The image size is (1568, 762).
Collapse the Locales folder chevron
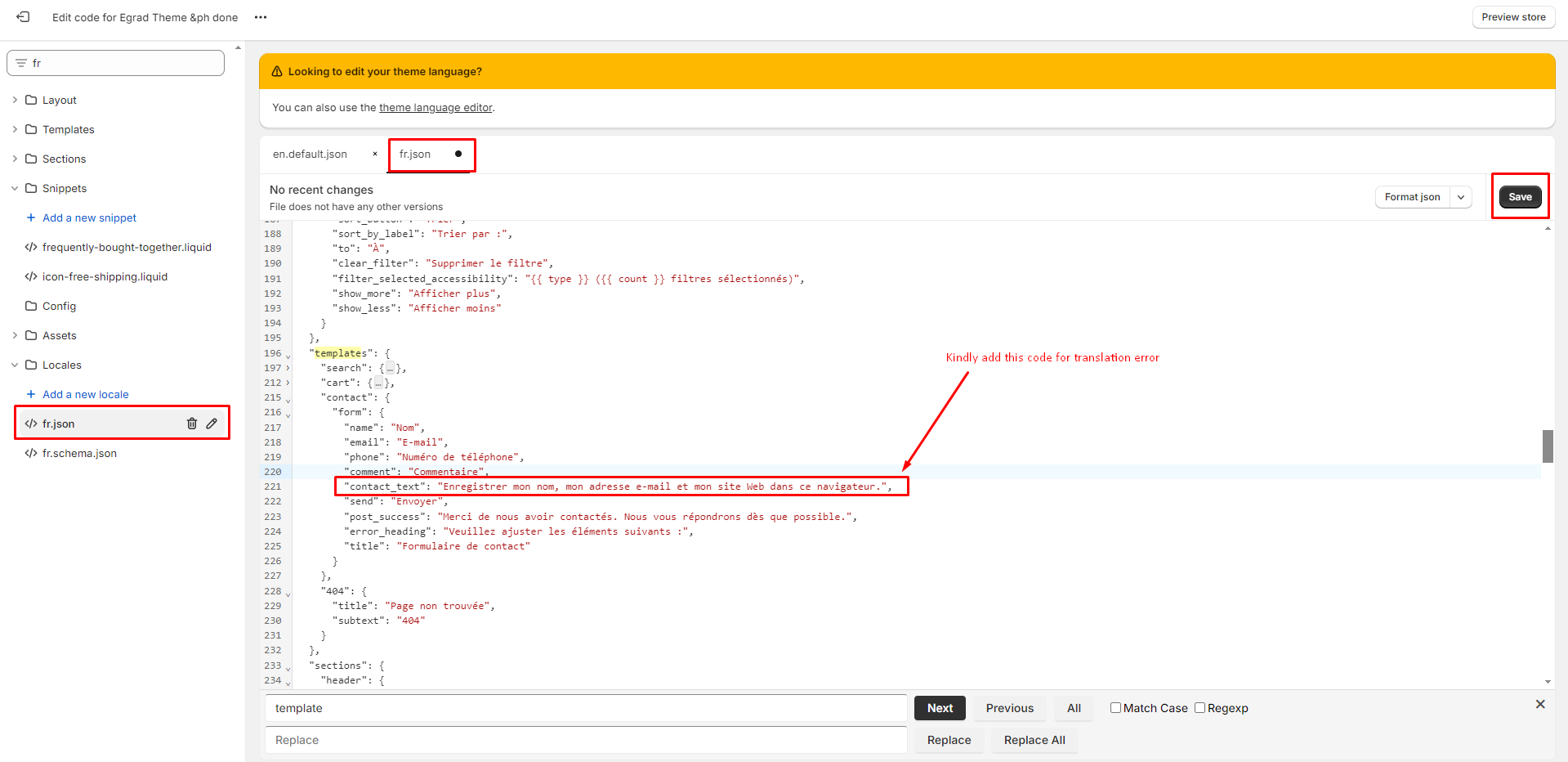pyautogui.click(x=15, y=365)
